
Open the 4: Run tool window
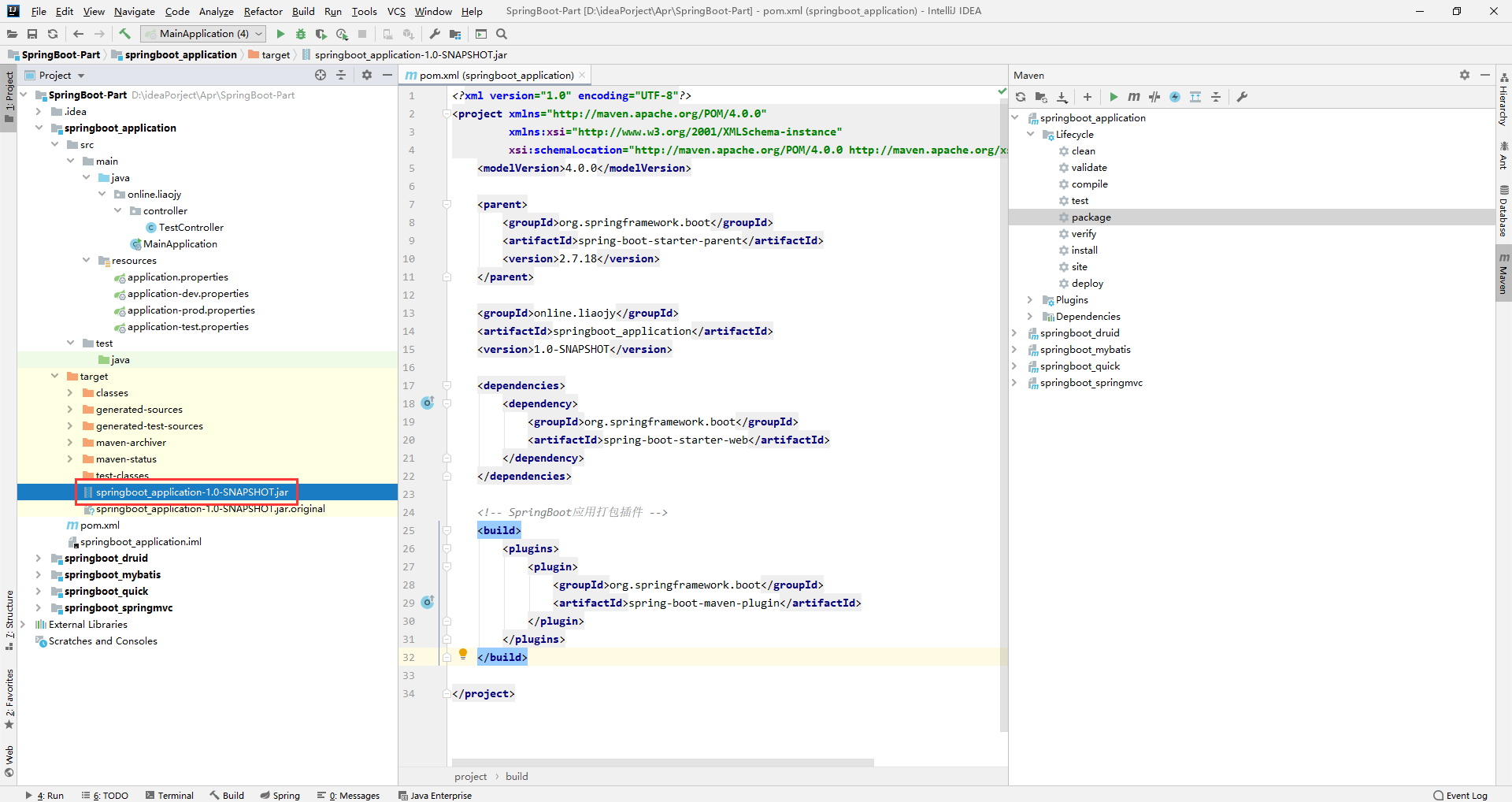(45, 795)
